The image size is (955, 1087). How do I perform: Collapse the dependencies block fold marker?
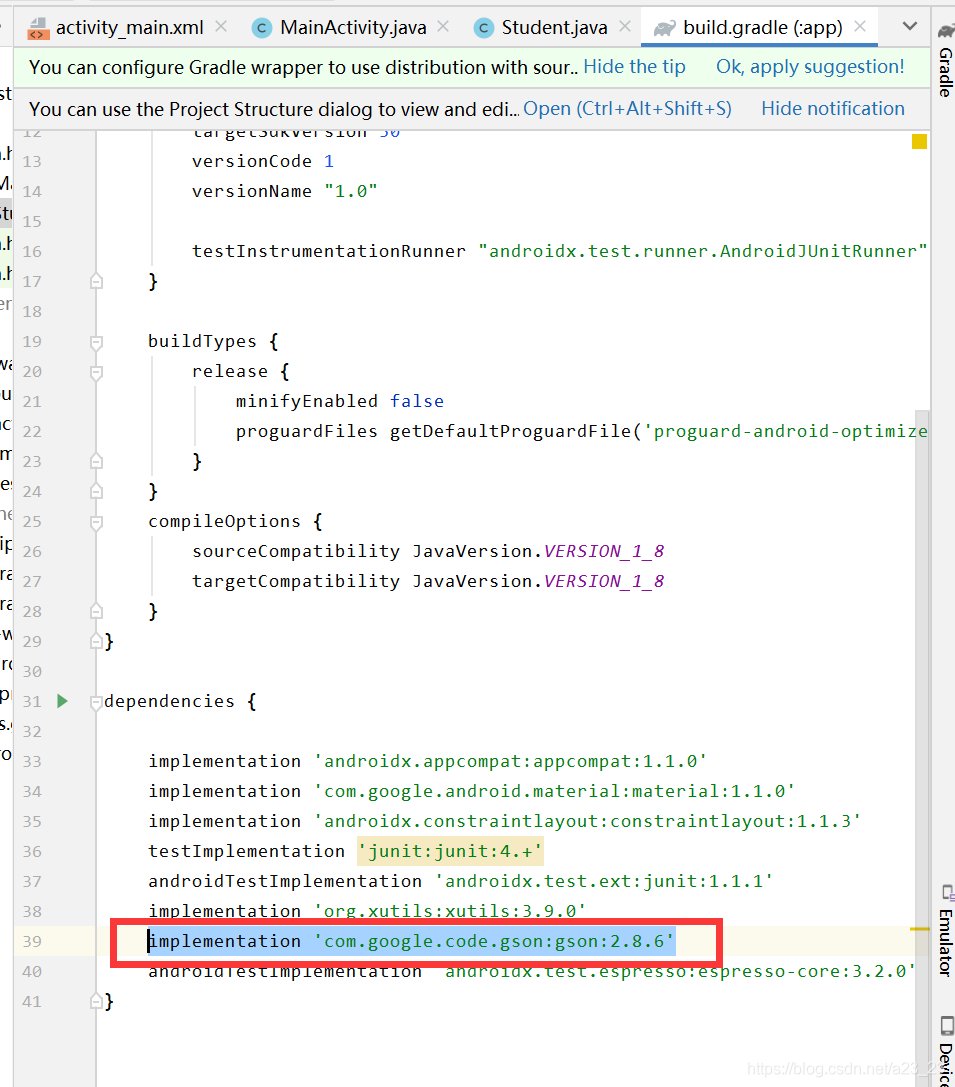point(96,702)
